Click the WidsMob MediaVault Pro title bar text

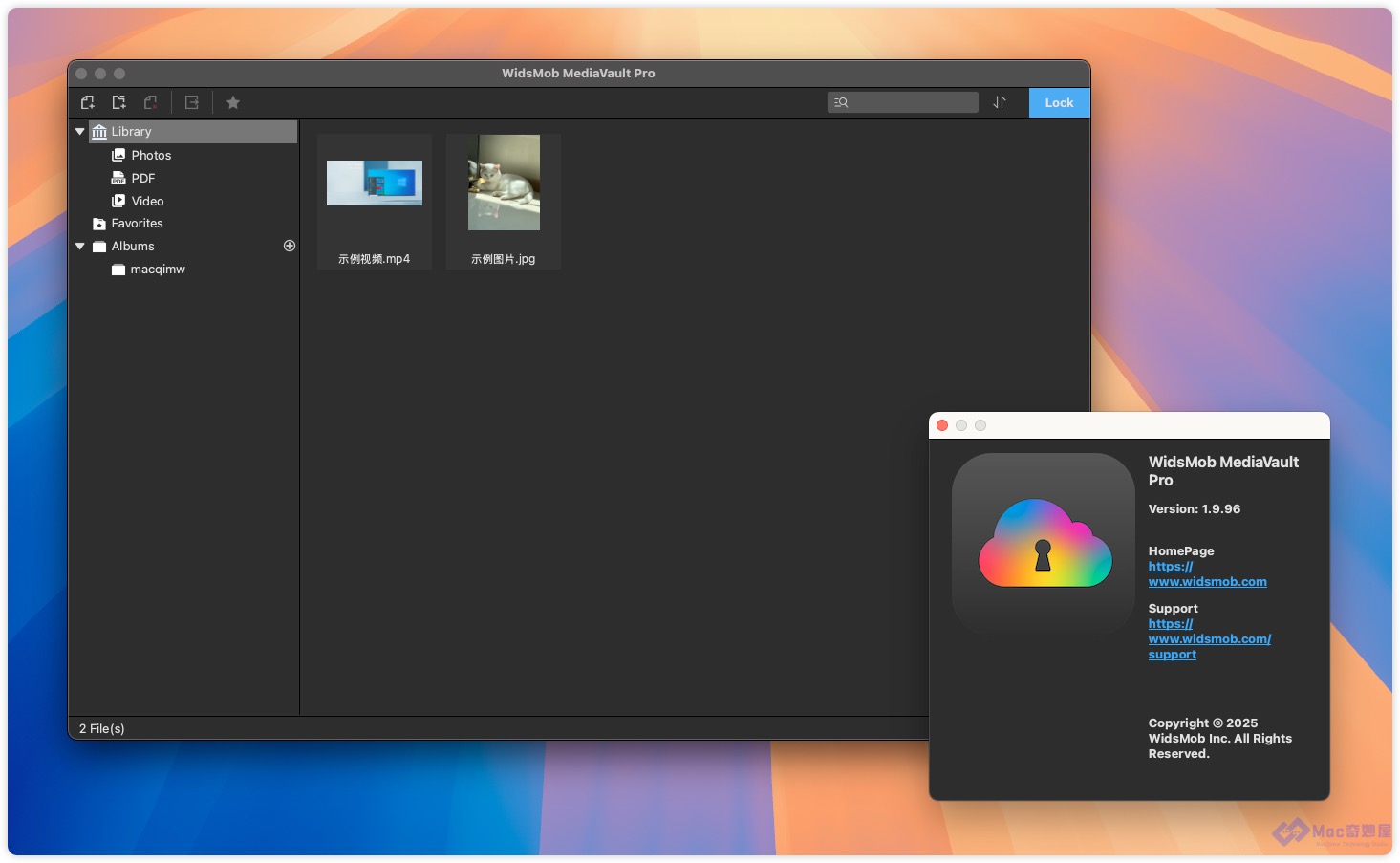click(578, 73)
